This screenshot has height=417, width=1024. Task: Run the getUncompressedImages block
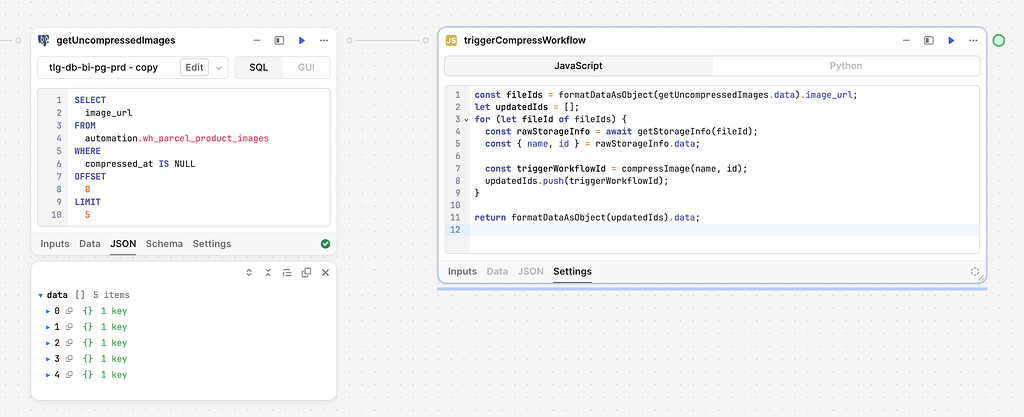click(302, 40)
